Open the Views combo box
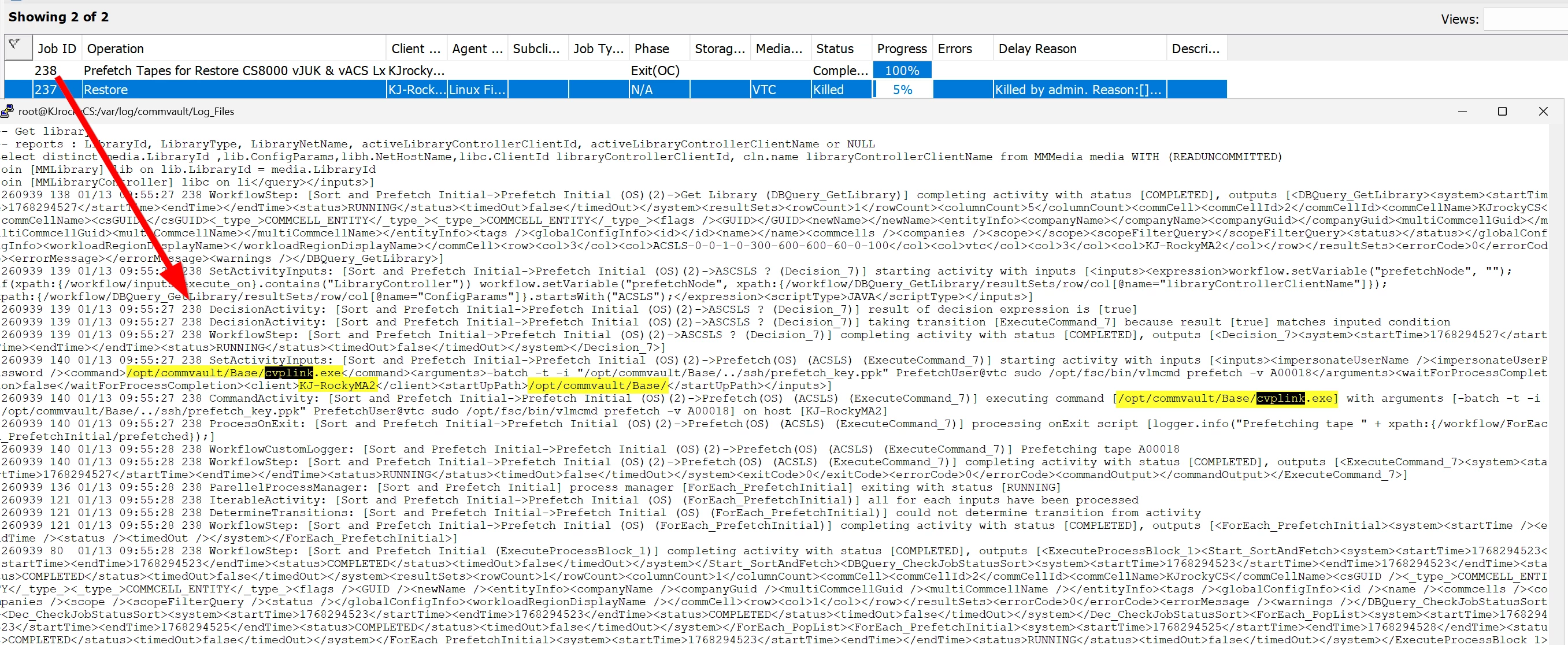 click(x=1525, y=19)
